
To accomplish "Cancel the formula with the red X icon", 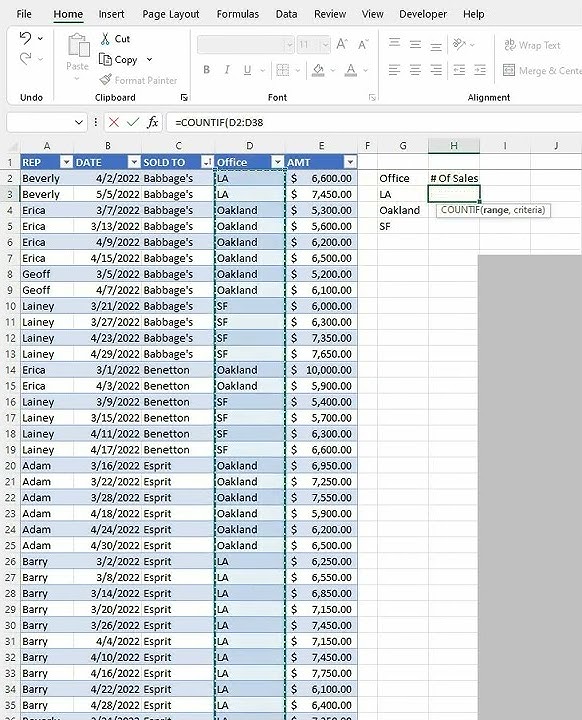I will tap(114, 122).
